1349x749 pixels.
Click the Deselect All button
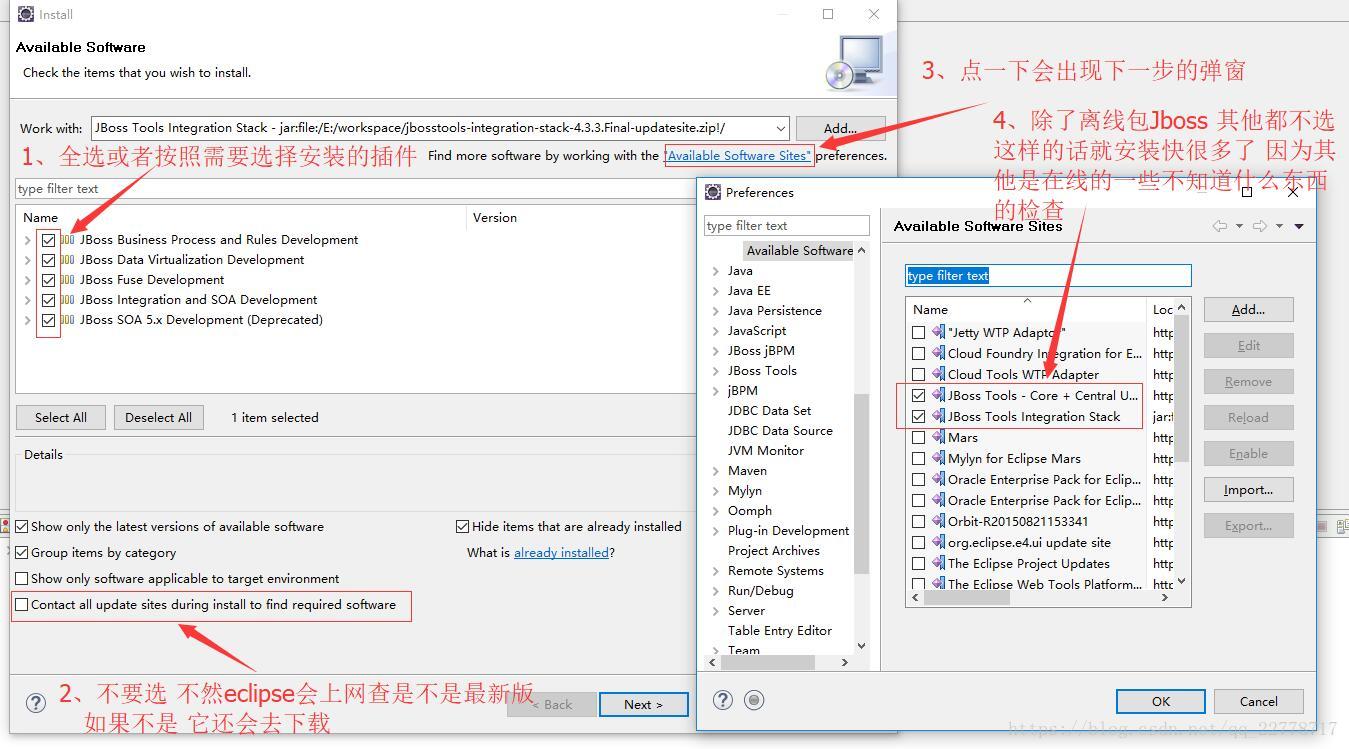tap(159, 417)
